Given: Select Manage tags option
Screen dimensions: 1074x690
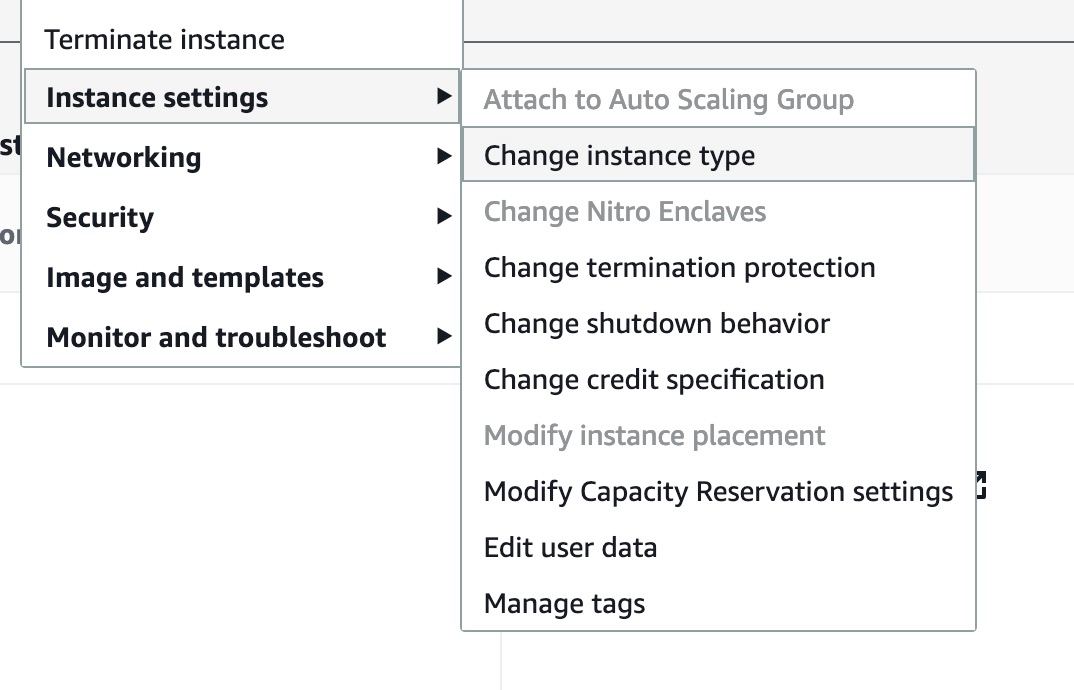Looking at the screenshot, I should [x=719, y=604].
